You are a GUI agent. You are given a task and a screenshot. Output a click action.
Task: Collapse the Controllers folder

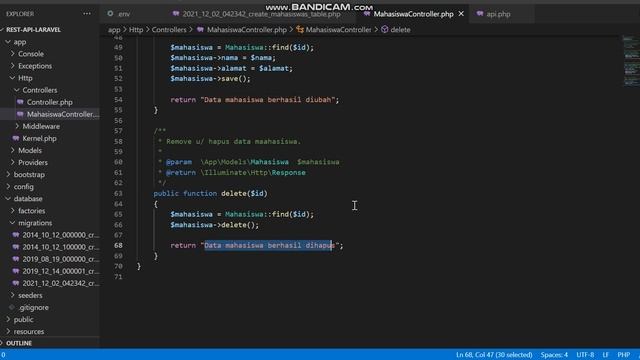(x=40, y=90)
